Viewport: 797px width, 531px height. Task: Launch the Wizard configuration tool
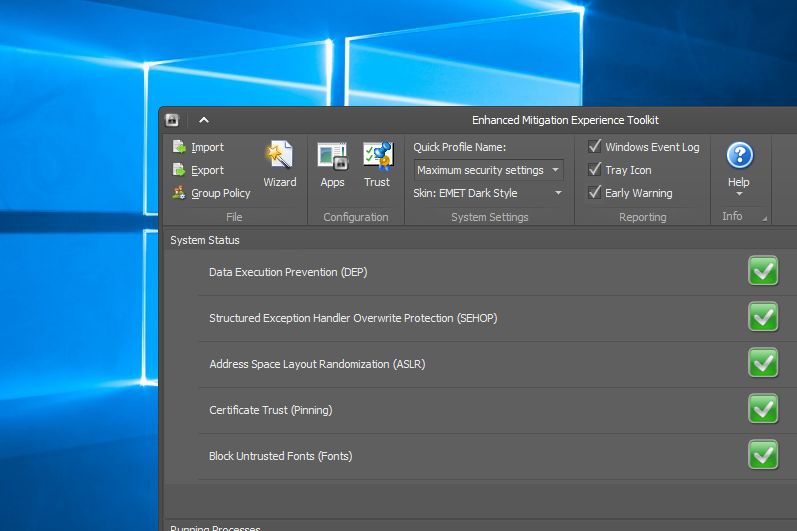point(280,165)
